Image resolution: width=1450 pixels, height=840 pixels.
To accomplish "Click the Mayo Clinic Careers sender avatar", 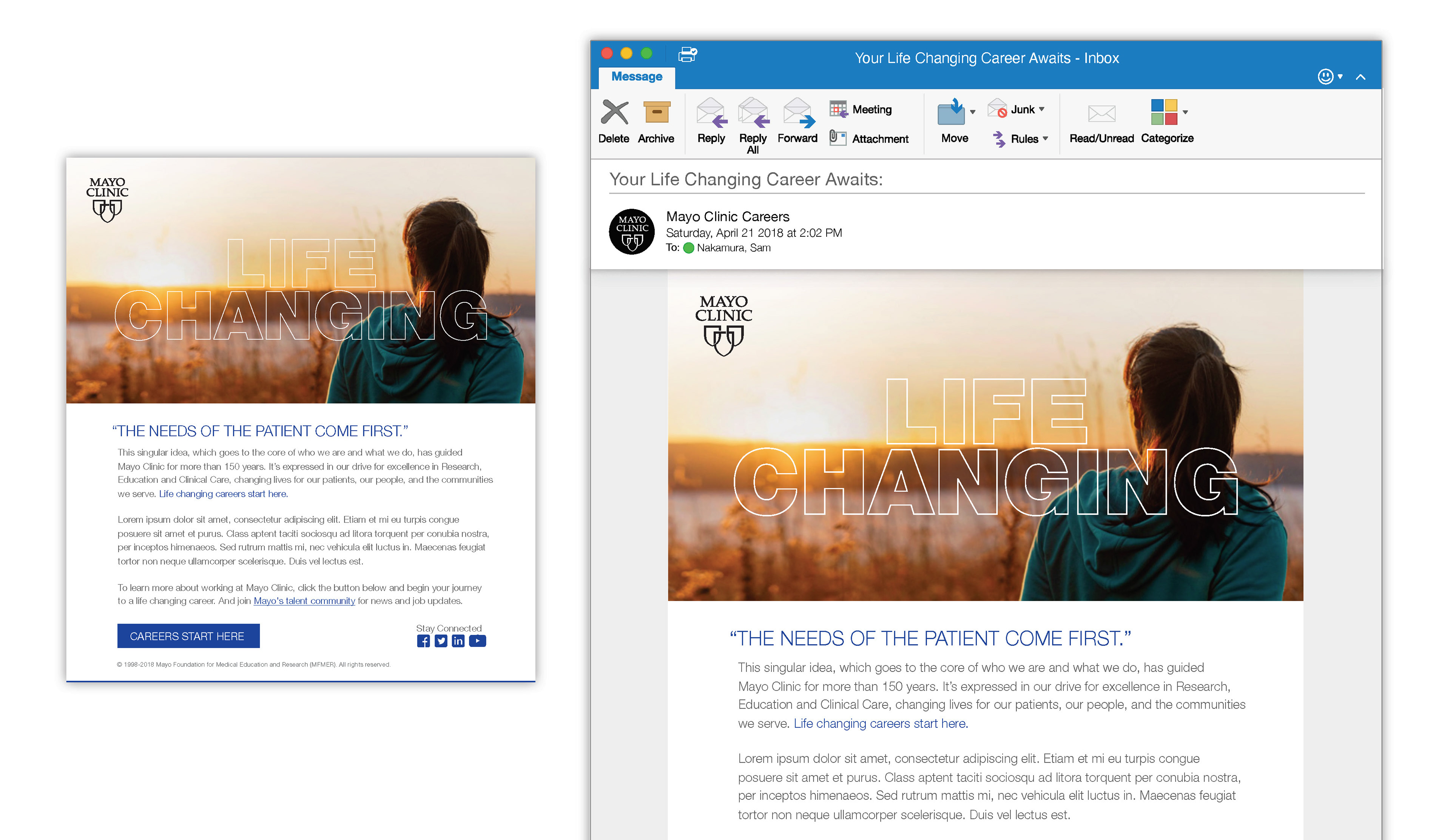I will tap(631, 232).
